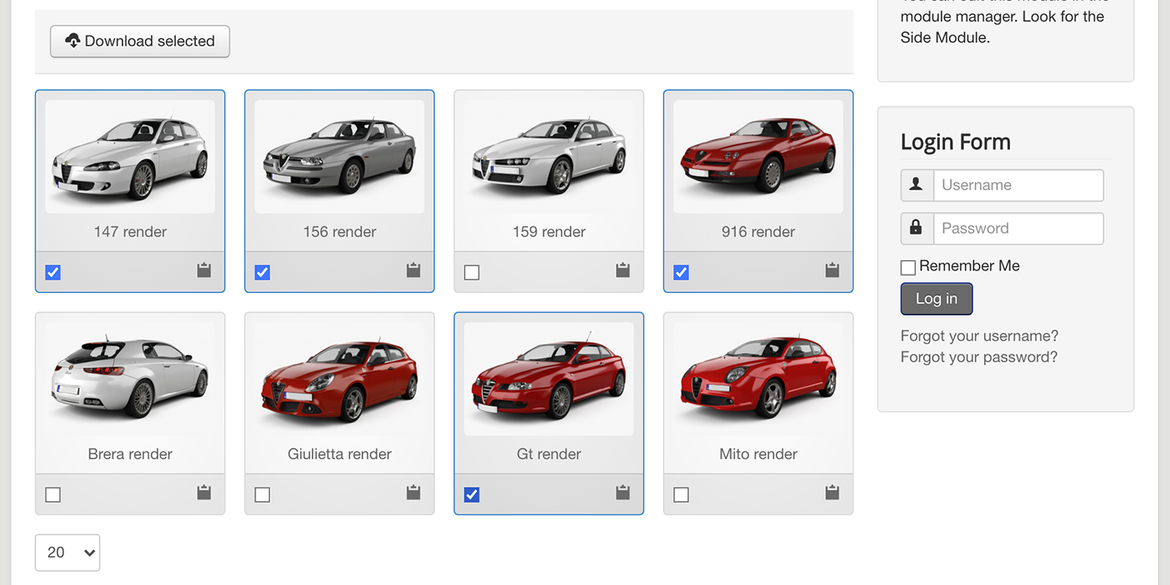Click the clipboard icon on 159 render card

pos(623,270)
